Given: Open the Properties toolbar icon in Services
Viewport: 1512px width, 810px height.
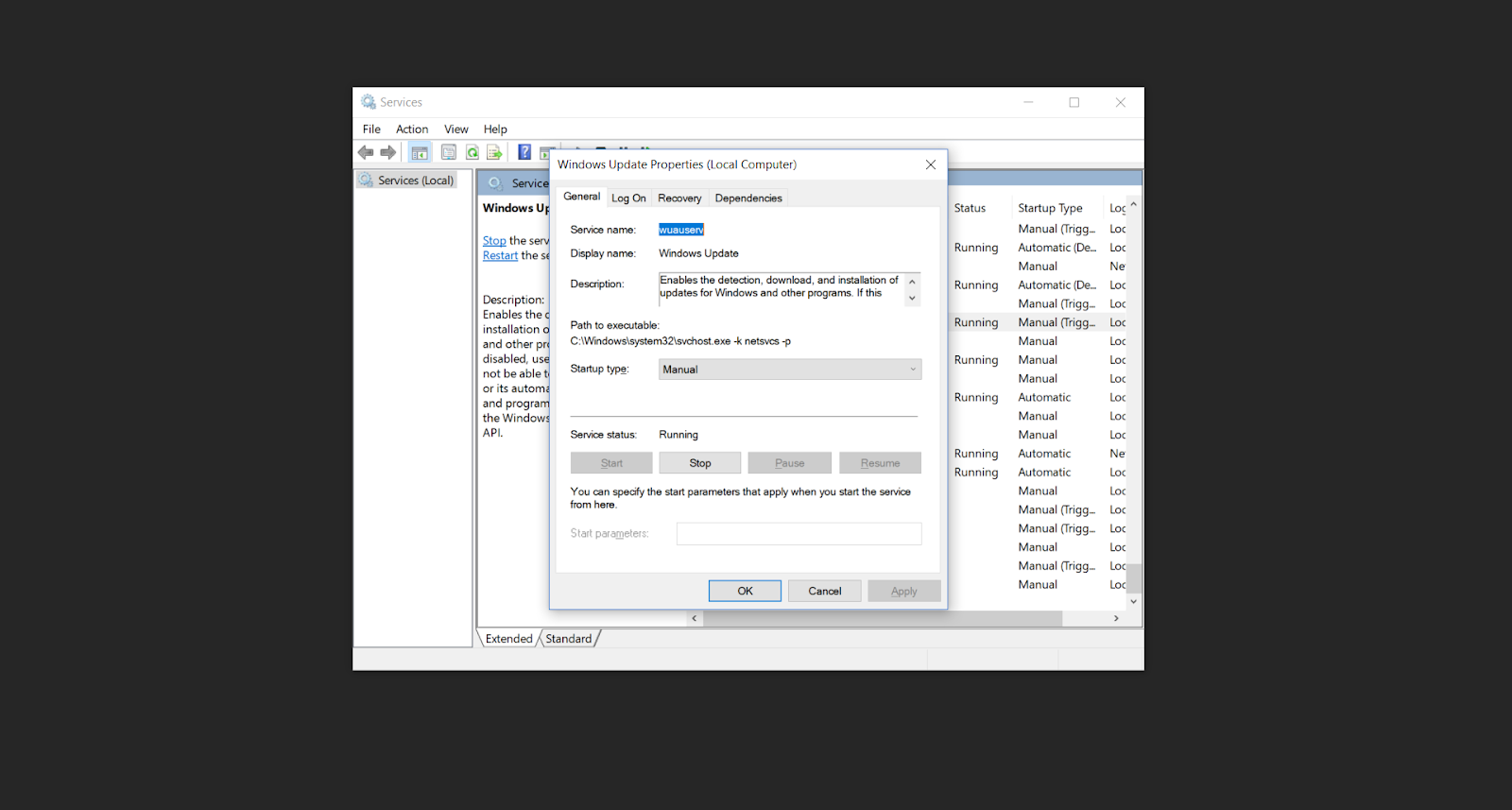Looking at the screenshot, I should [x=449, y=152].
